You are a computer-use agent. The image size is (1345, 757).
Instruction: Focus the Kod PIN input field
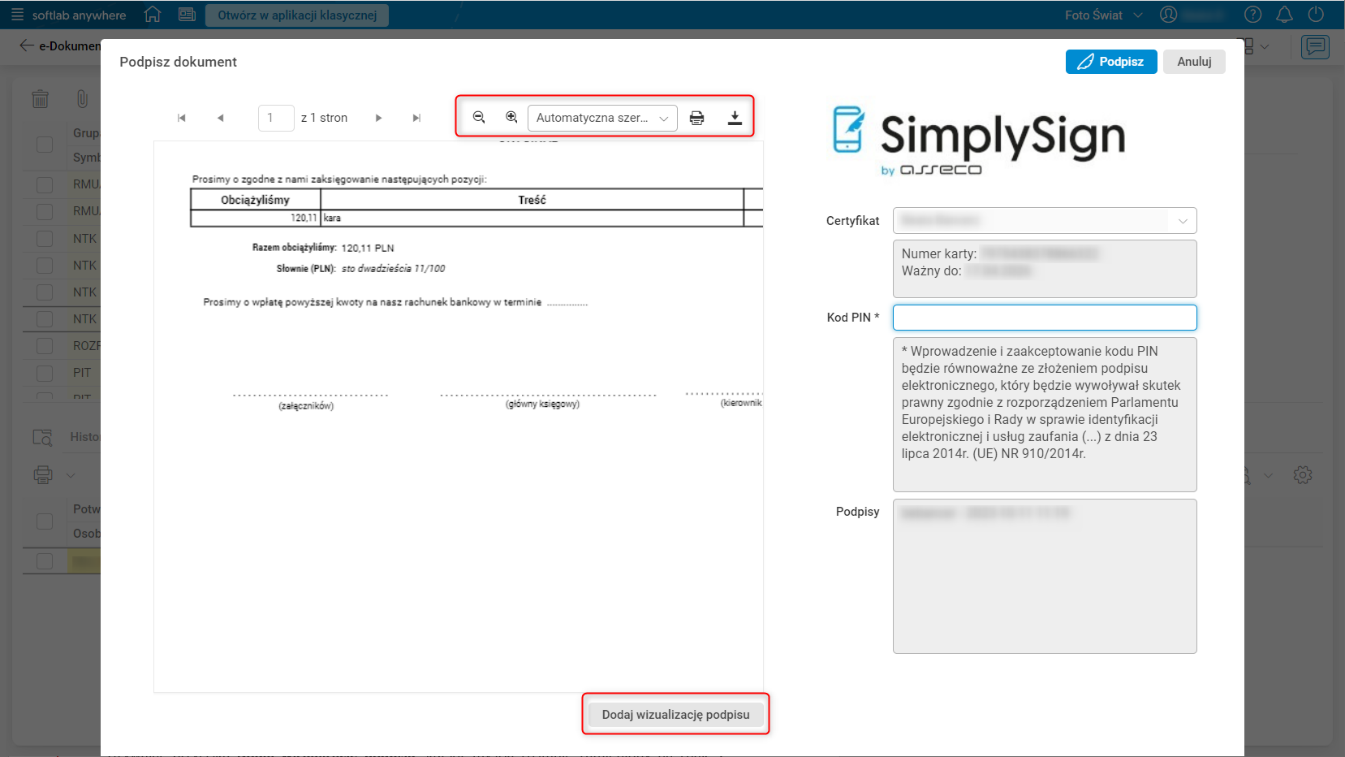tap(1045, 317)
